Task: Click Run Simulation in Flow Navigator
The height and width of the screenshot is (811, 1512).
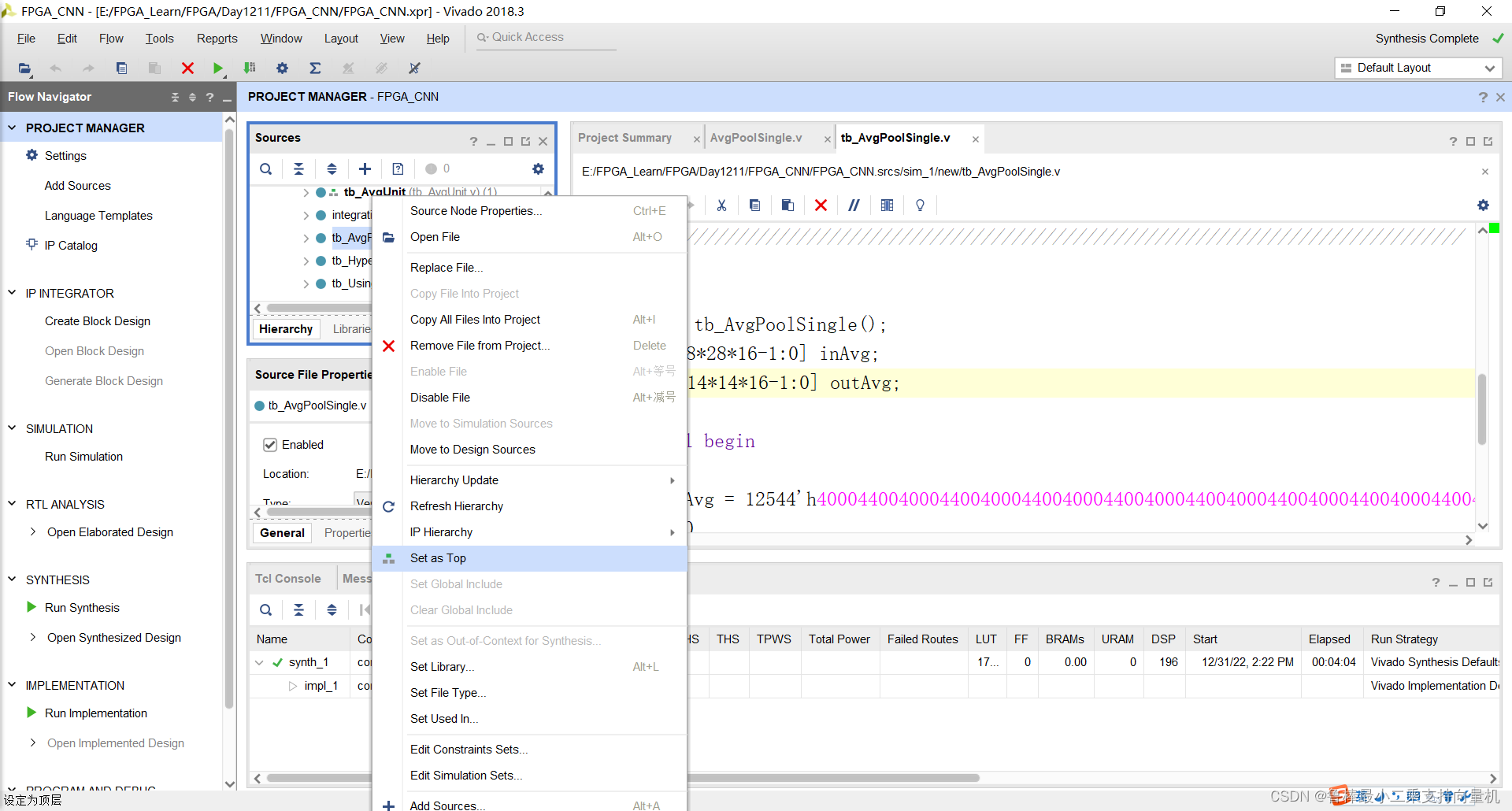Action: [83, 457]
